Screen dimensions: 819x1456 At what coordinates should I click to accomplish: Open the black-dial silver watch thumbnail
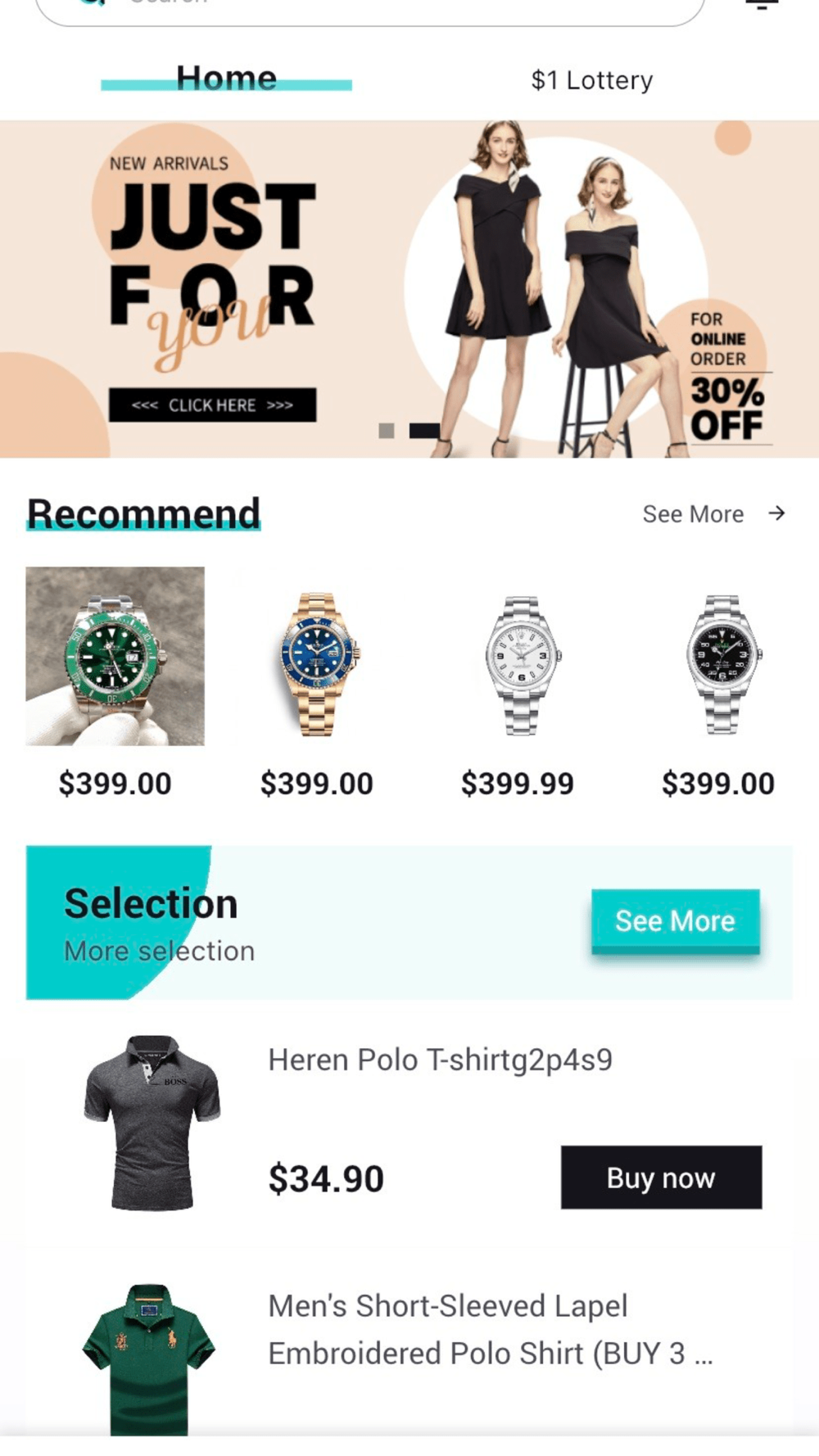(721, 664)
